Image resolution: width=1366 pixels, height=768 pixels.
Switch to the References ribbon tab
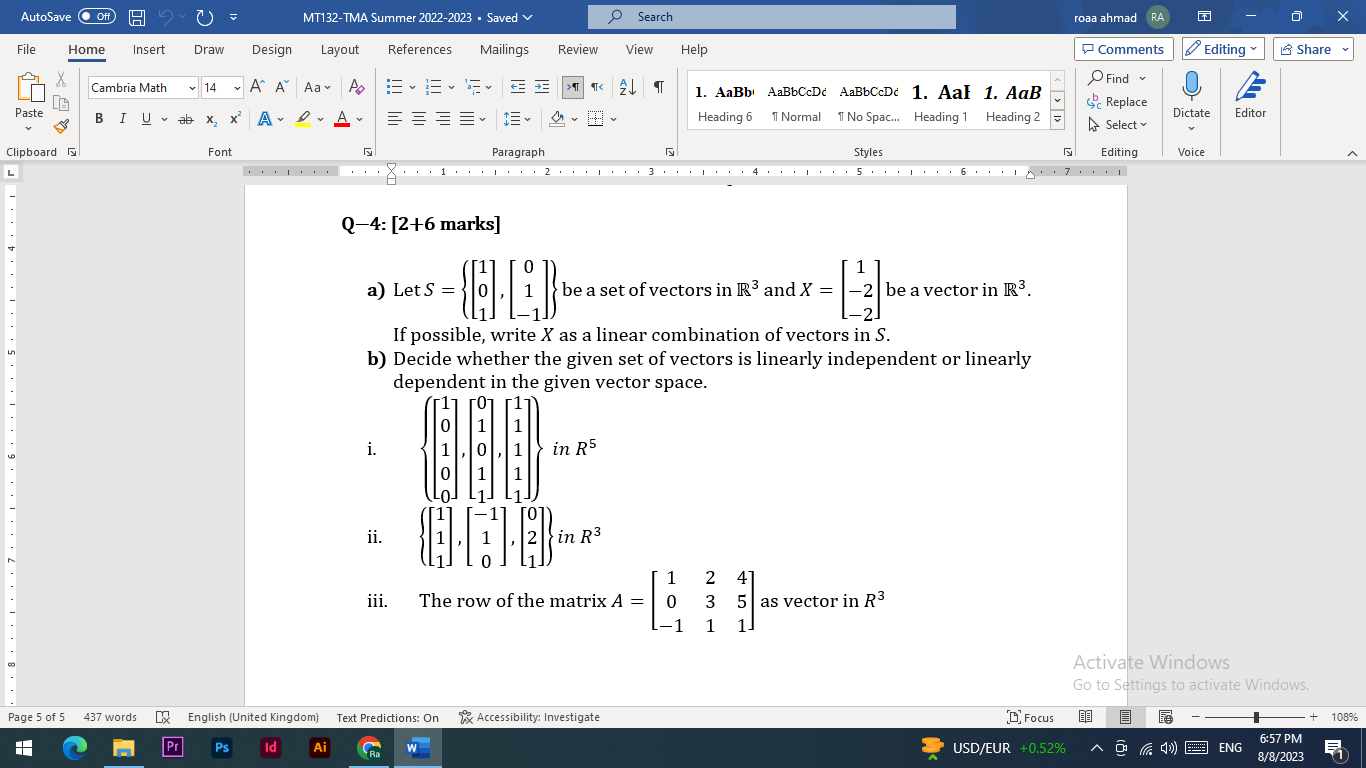(420, 49)
